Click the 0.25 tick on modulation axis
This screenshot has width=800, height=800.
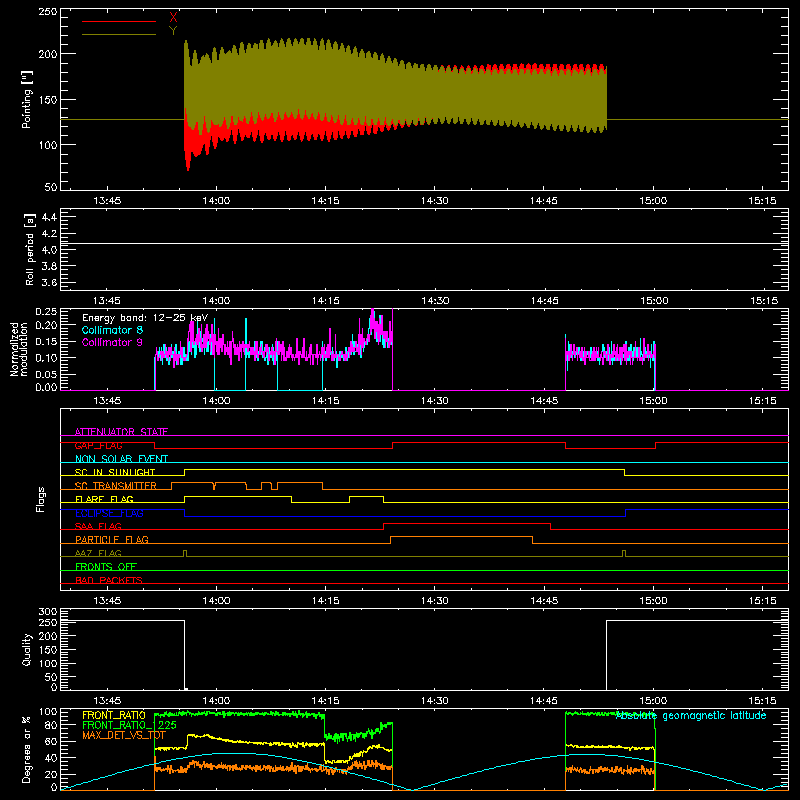tap(46, 312)
